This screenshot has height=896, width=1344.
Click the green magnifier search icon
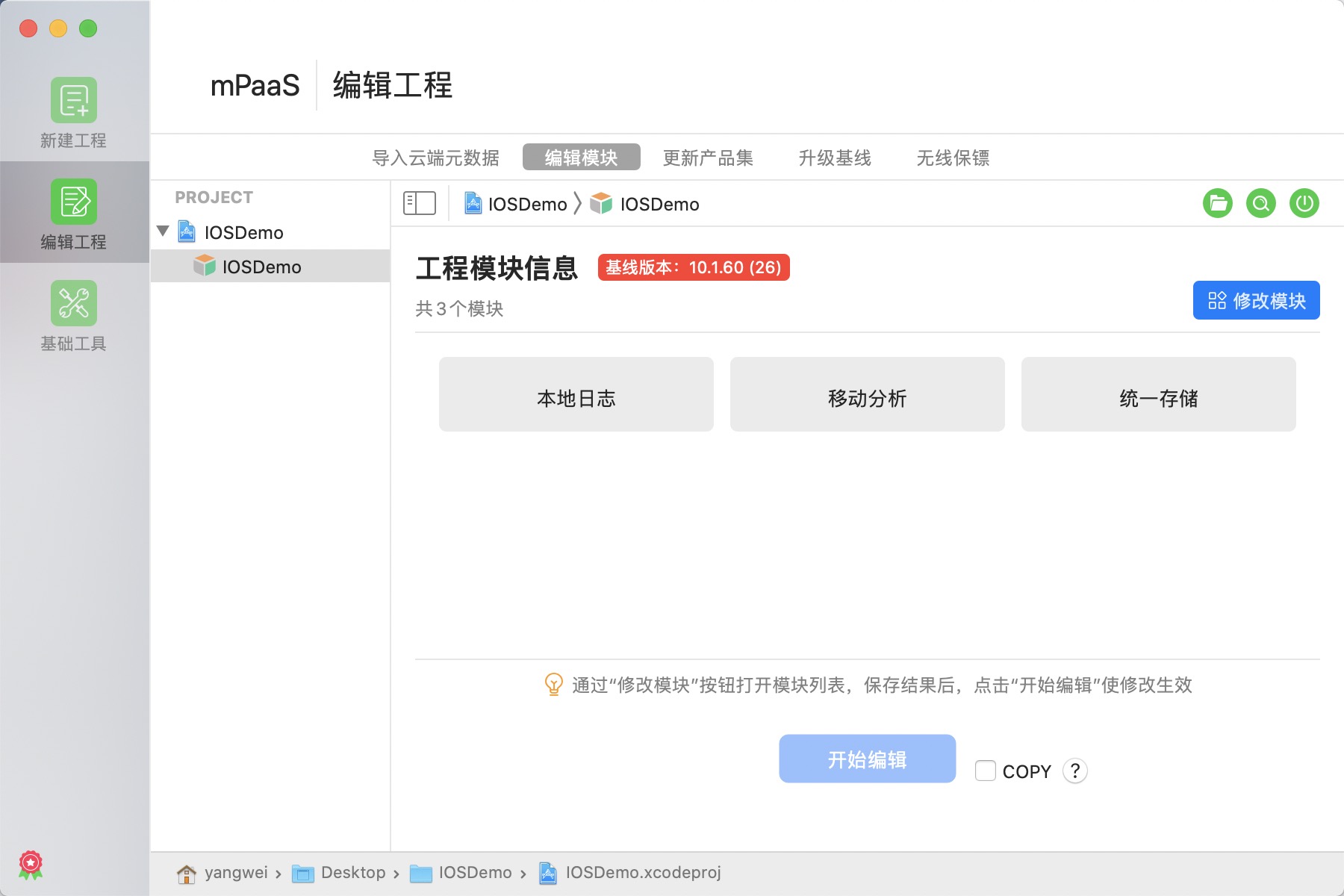tap(1261, 203)
